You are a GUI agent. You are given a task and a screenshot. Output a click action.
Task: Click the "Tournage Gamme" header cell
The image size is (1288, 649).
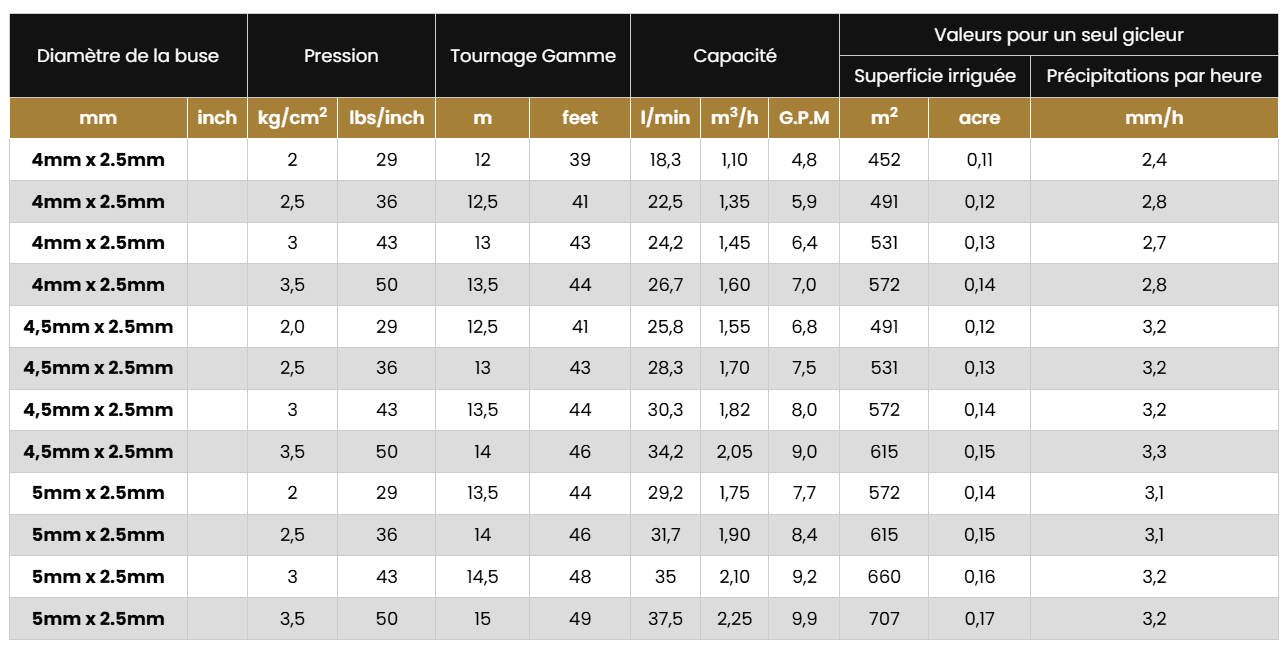click(x=533, y=56)
